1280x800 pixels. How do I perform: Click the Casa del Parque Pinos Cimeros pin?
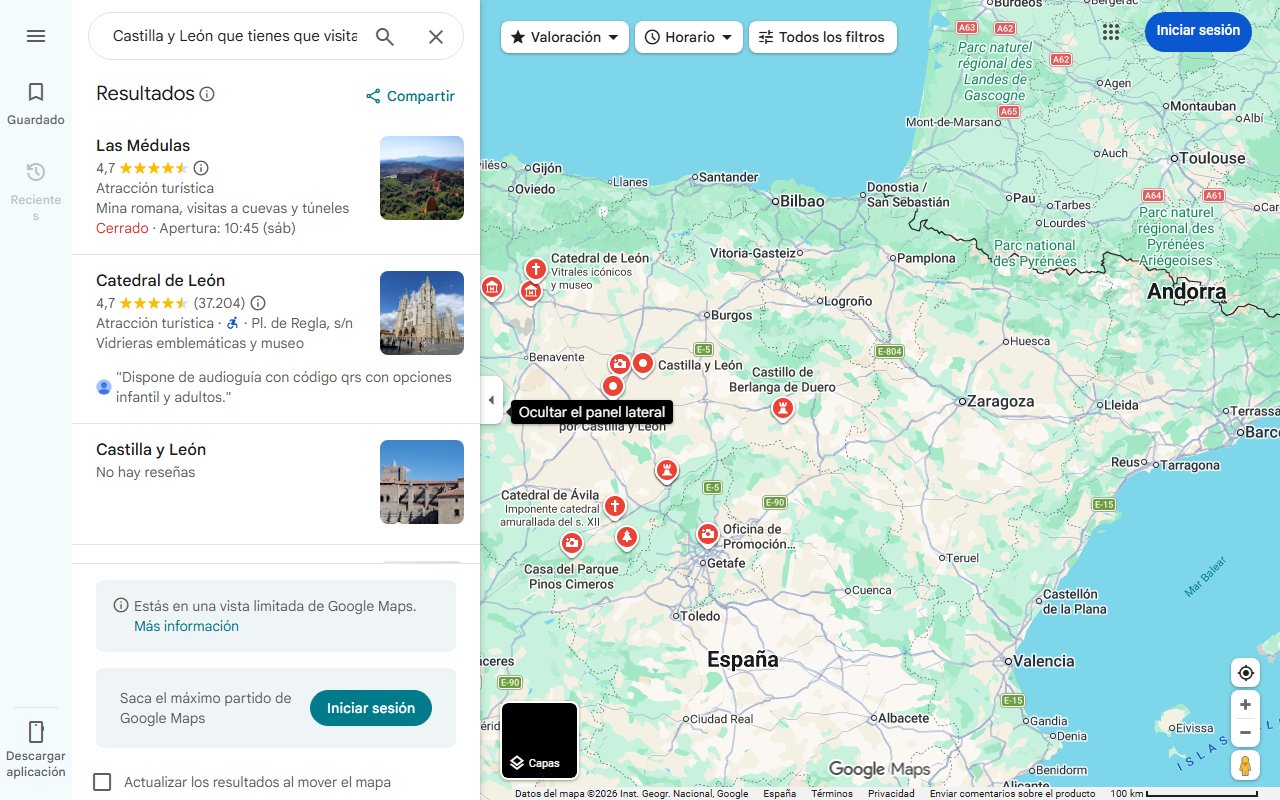571,543
